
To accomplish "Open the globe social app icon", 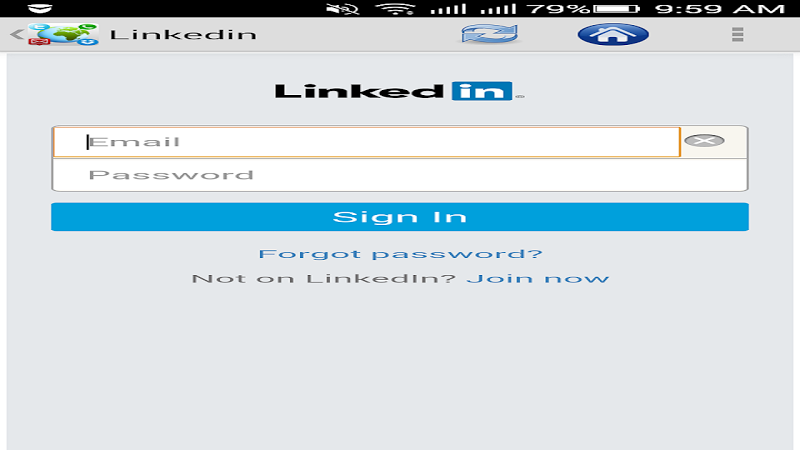I will pos(63,34).
